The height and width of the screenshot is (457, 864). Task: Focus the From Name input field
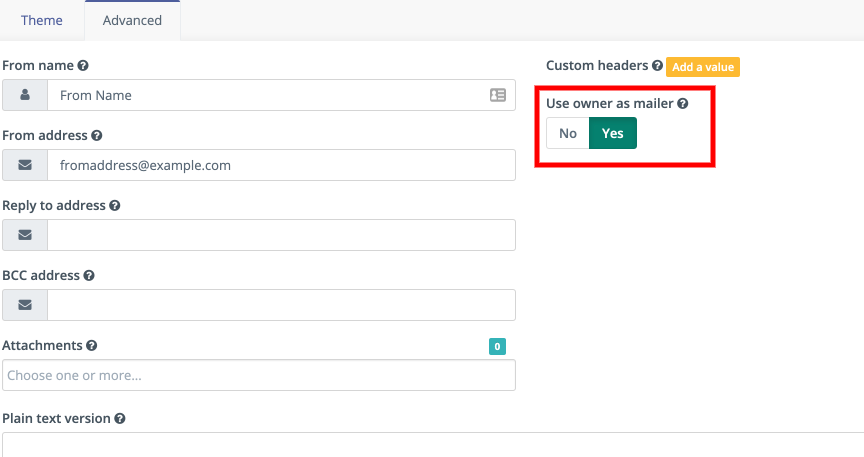tap(265, 96)
